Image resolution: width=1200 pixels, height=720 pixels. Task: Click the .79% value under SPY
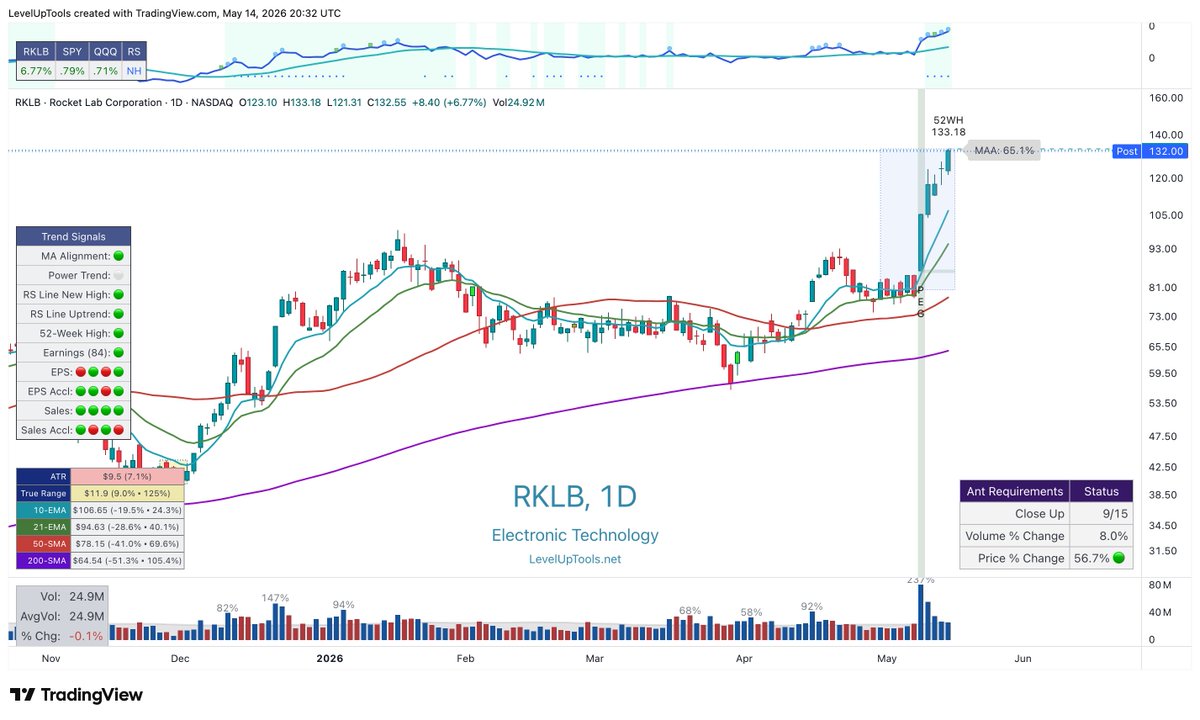click(x=71, y=70)
